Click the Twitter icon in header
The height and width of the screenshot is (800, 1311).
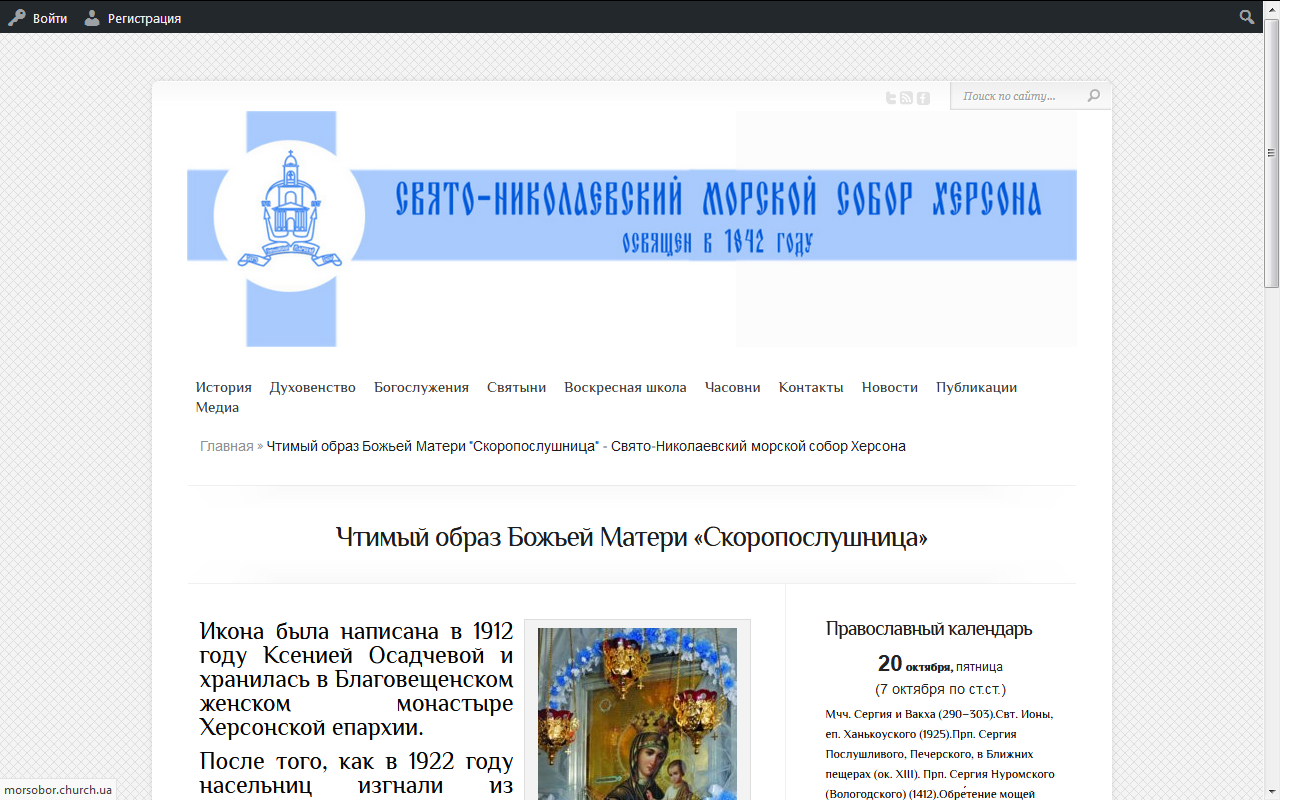[x=891, y=97]
